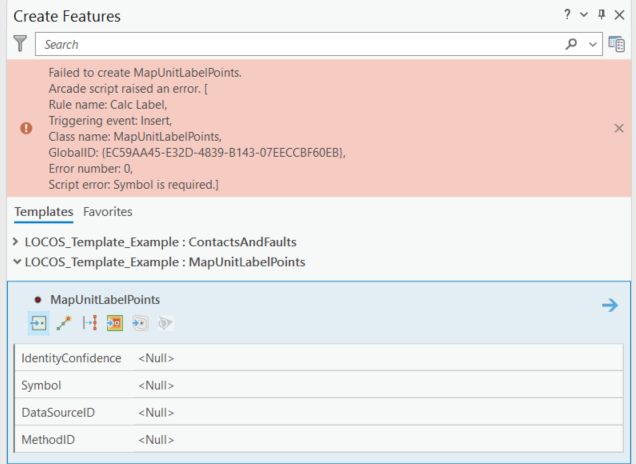Click 'Failed to create MapUnitLabelPoints.' text
This screenshot has width=636, height=464.
coord(145,73)
